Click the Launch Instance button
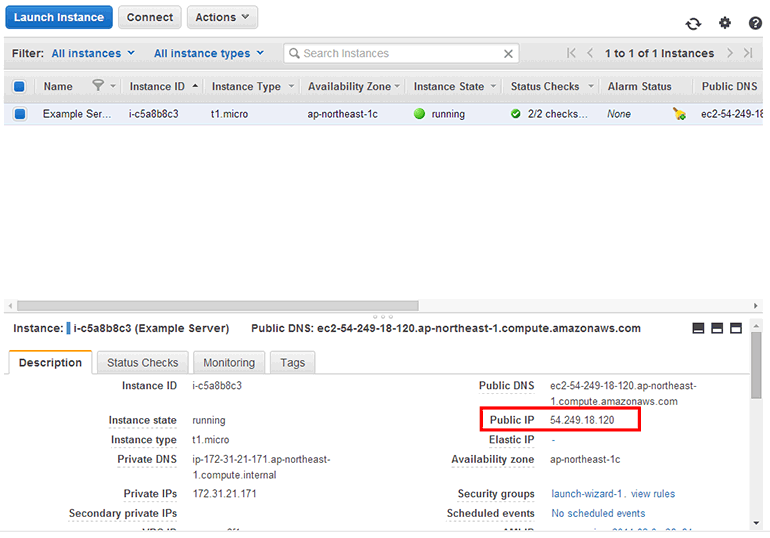 click(59, 17)
